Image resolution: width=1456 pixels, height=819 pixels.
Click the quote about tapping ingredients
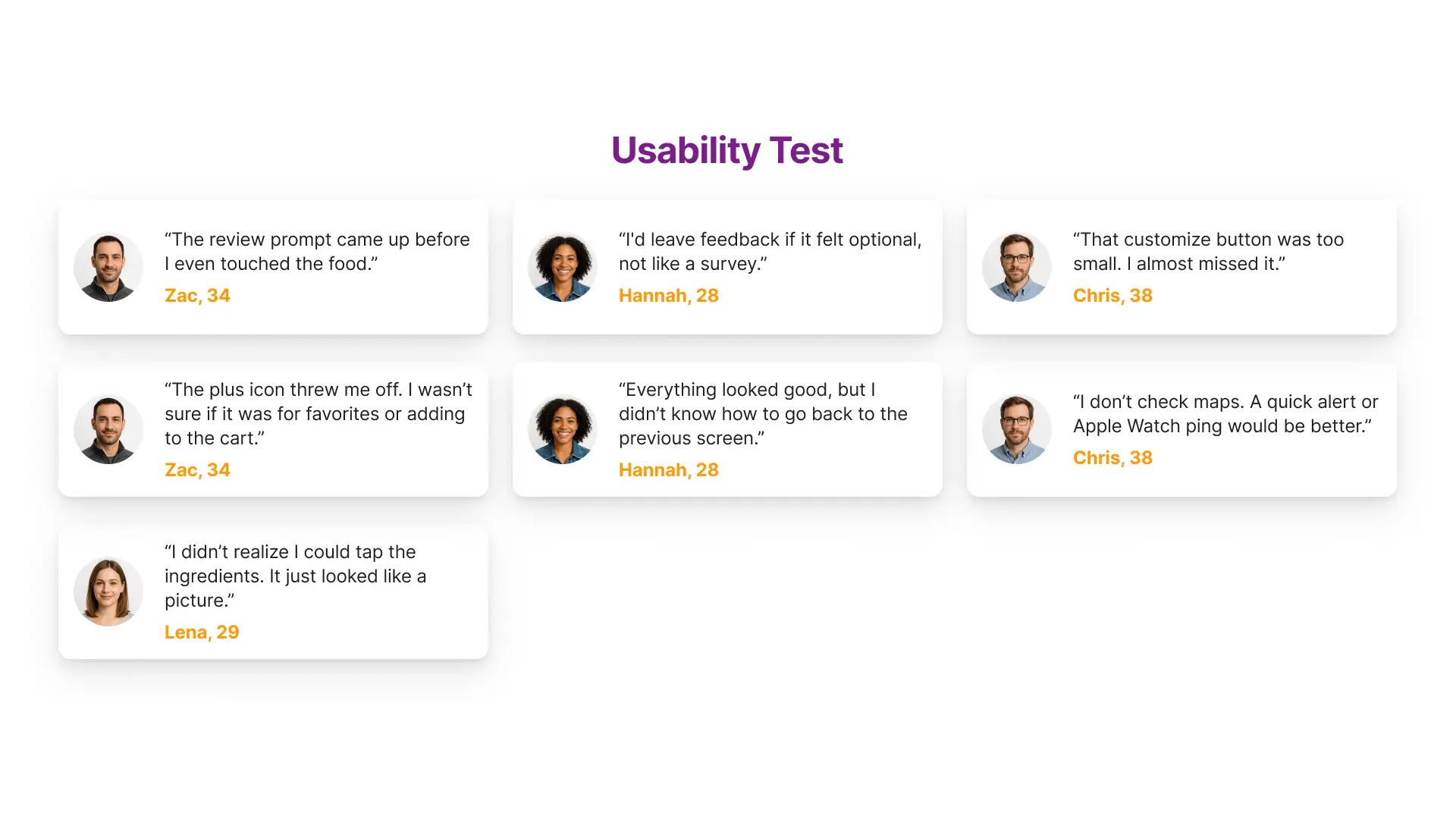coord(295,576)
